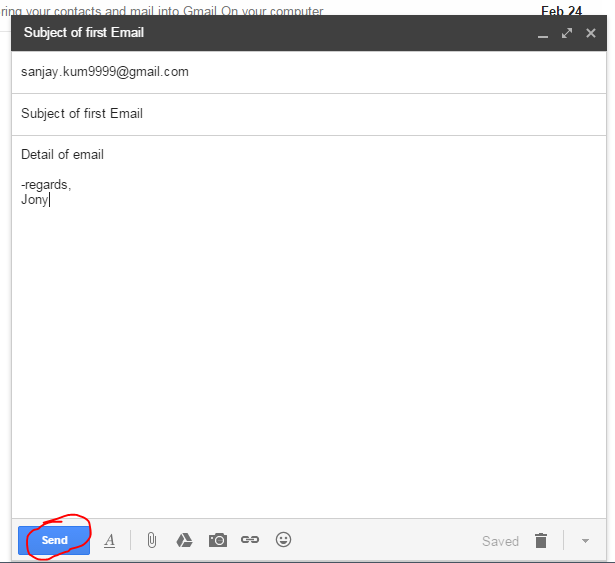
Task: Open more options dropdown arrow
Action: (585, 541)
